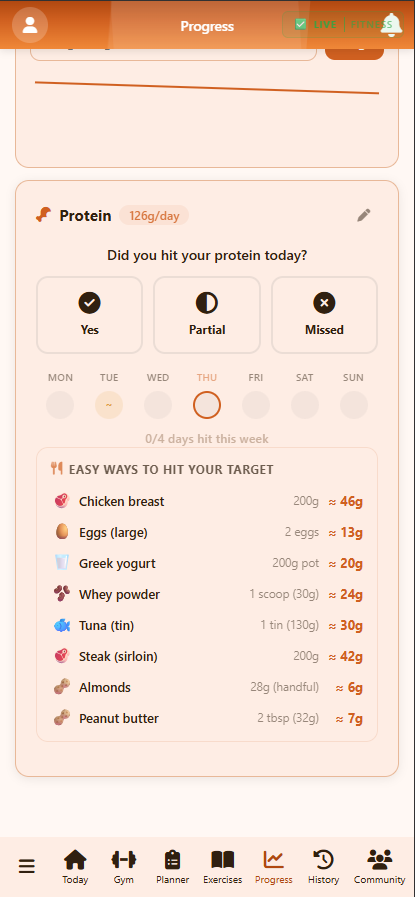
Task: Mark protein as Missed for today
Action: (x=324, y=315)
